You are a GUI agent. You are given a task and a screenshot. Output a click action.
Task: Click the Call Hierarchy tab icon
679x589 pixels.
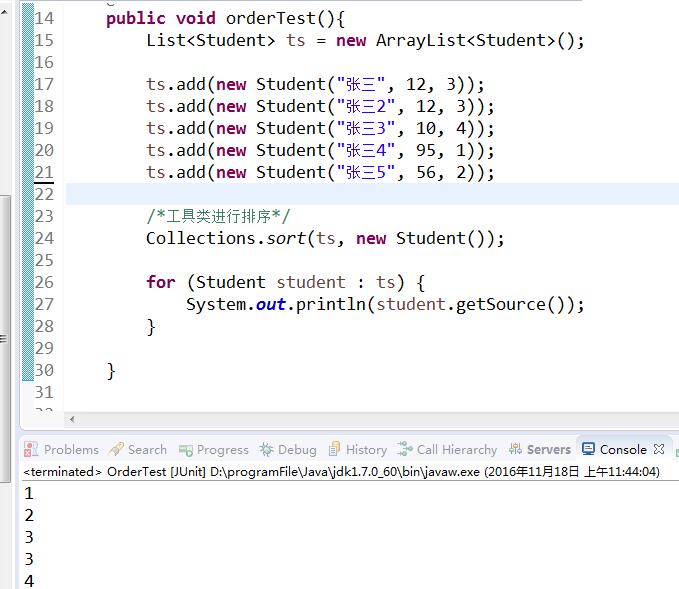[405, 449]
